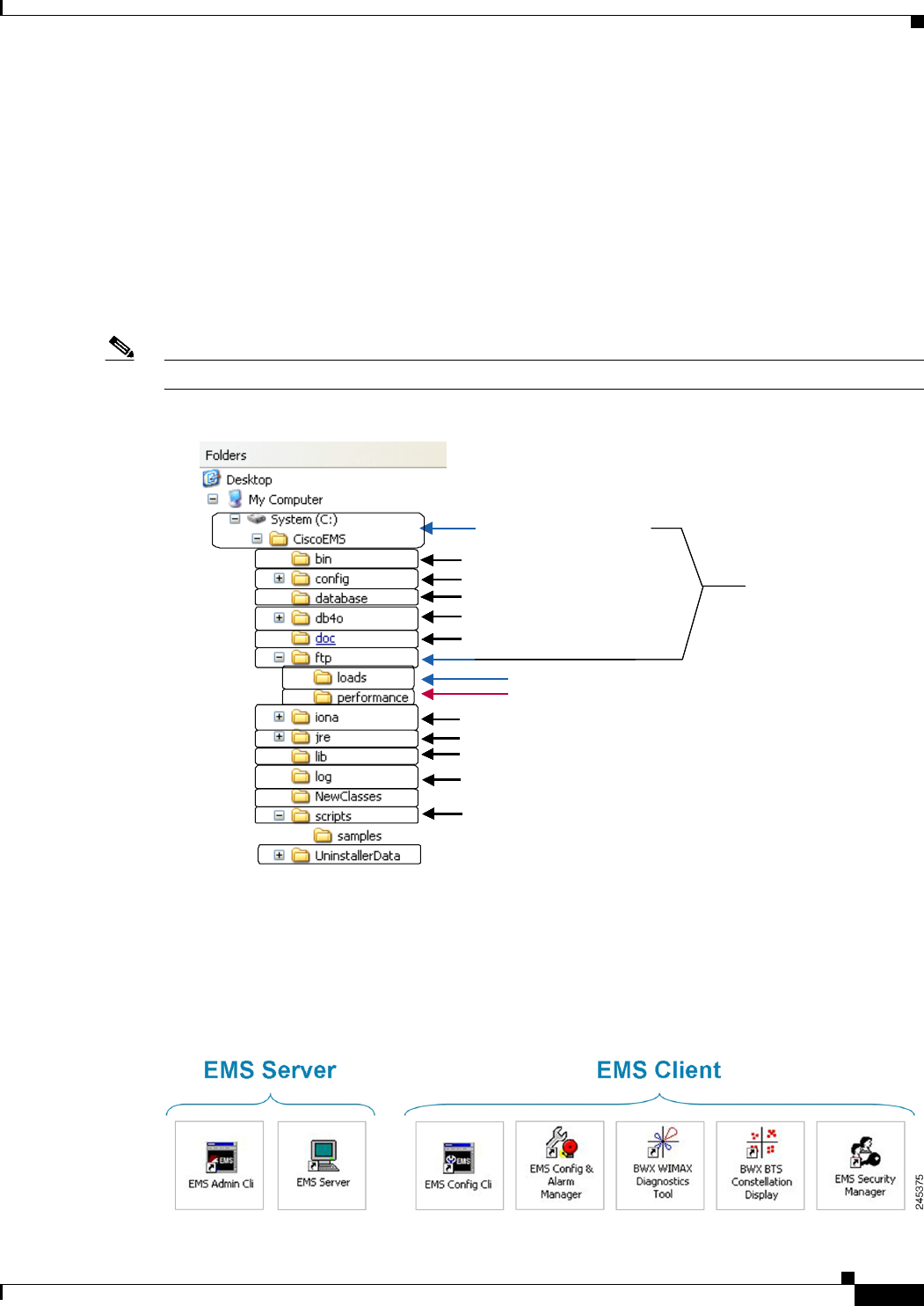The height and width of the screenshot is (1306, 924).
Task: Expand the UninstallerData folder node
Action: pyautogui.click(x=279, y=855)
